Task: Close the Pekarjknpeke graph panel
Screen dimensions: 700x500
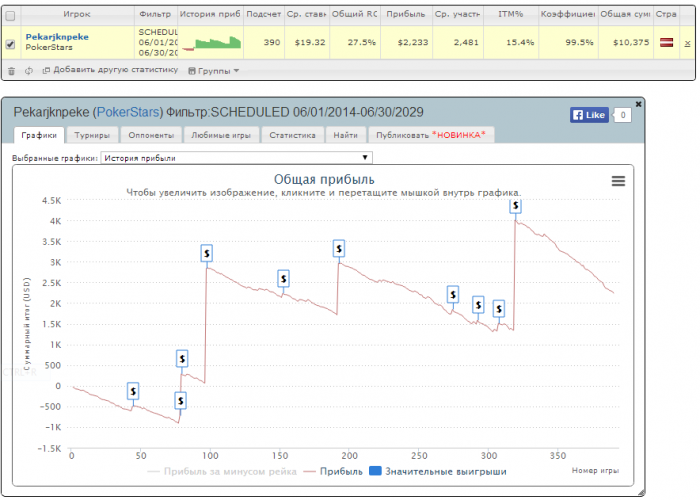Action: click(x=638, y=104)
